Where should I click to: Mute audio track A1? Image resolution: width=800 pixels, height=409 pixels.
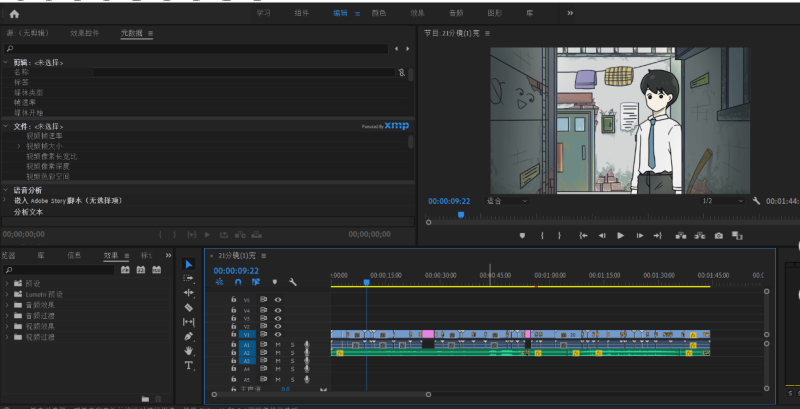[x=278, y=345]
